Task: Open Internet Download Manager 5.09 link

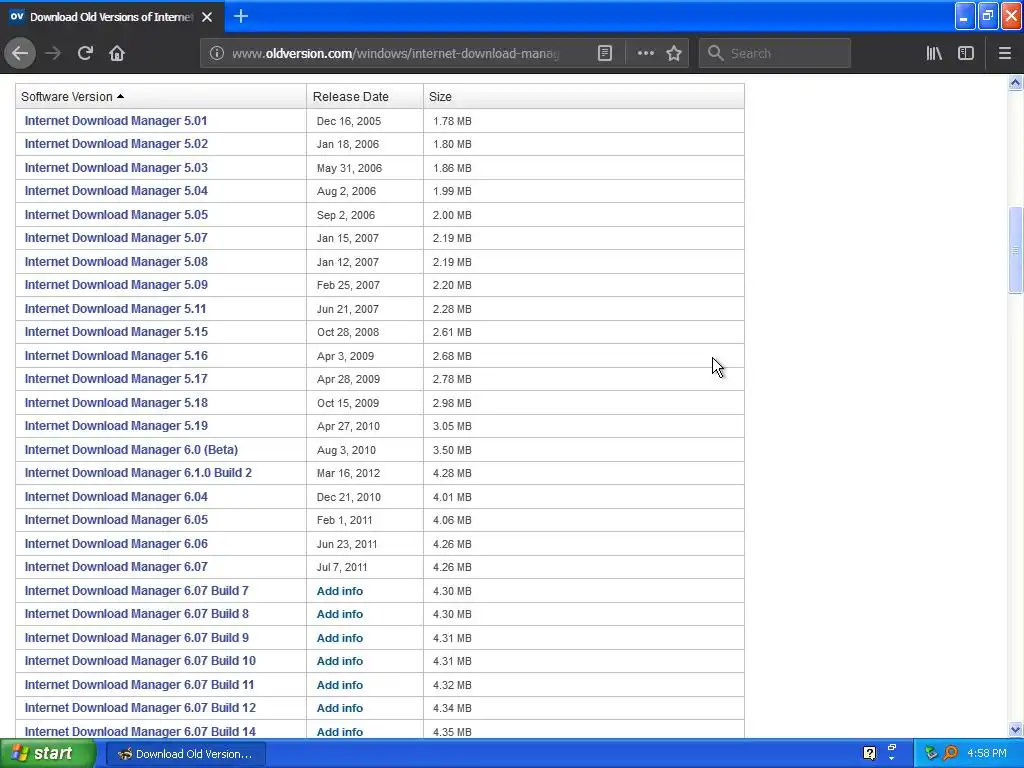Action: (x=116, y=285)
